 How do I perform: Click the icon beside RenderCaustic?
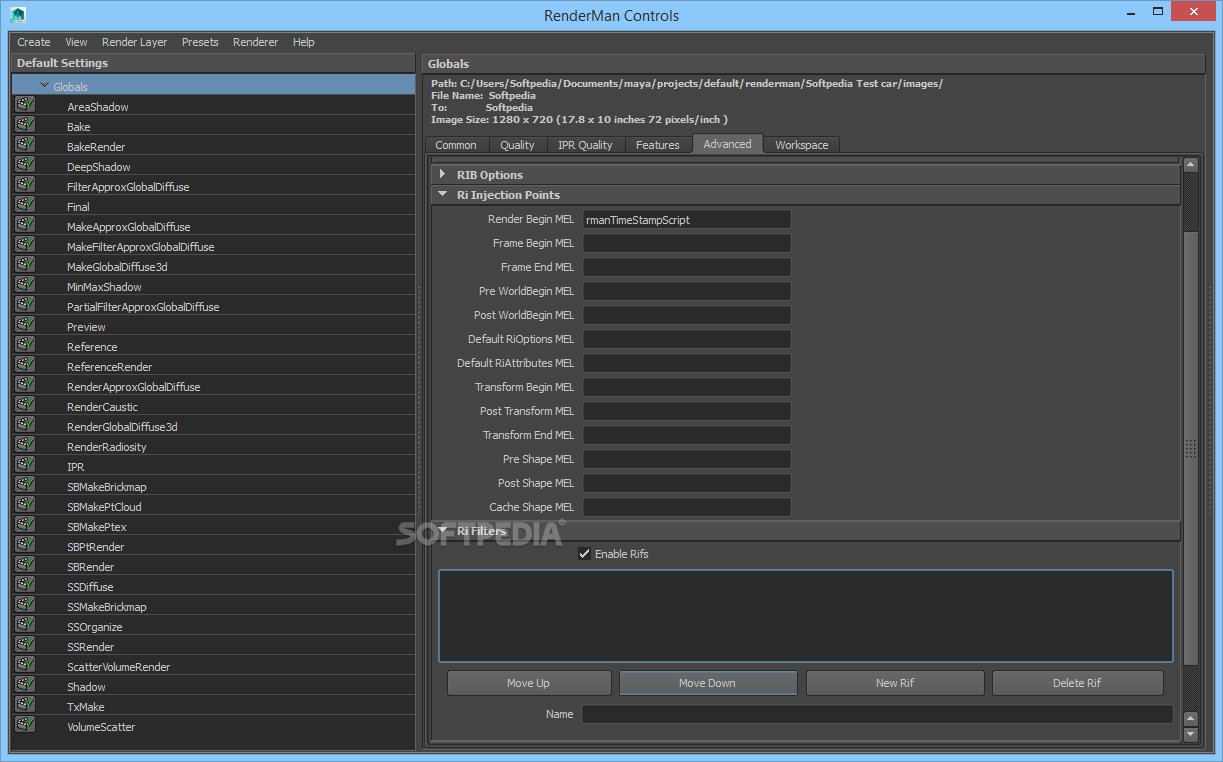[x=25, y=405]
